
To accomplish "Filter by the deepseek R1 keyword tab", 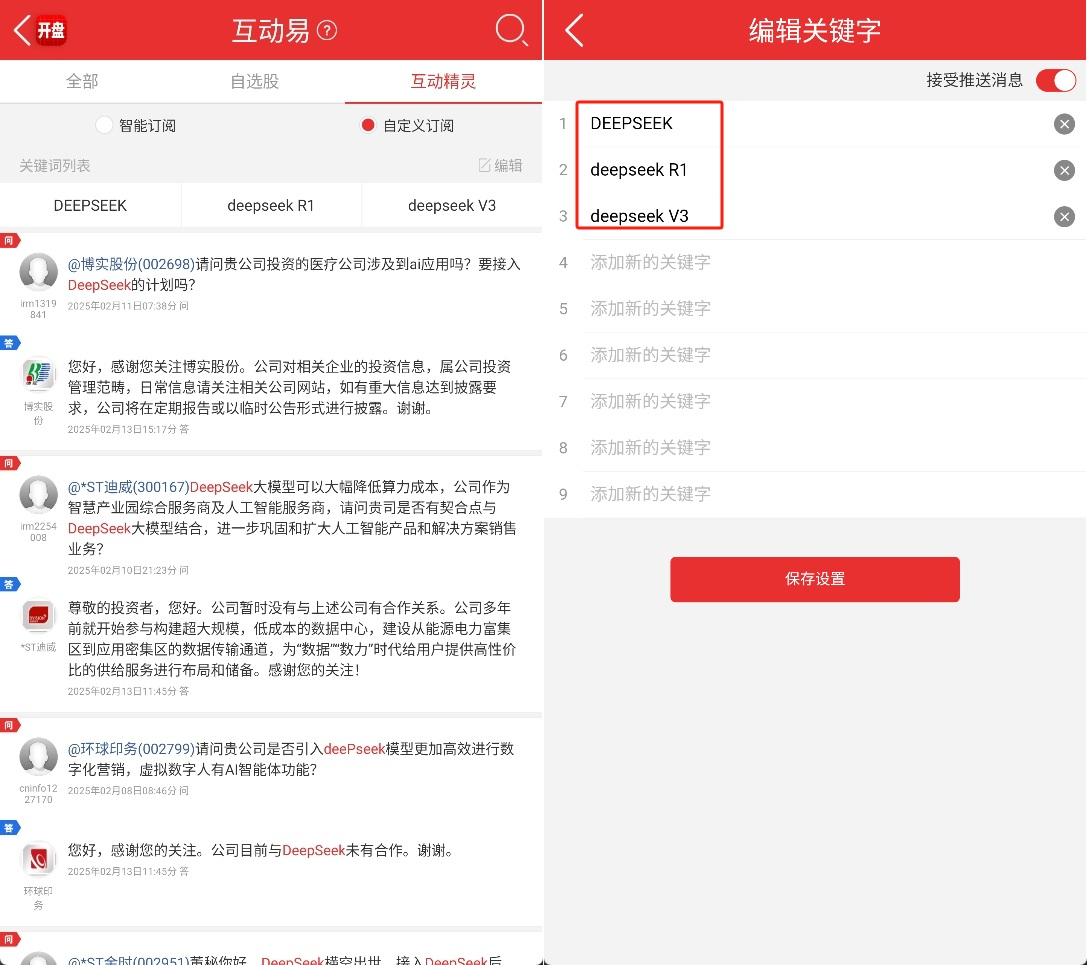I will click(x=270, y=205).
